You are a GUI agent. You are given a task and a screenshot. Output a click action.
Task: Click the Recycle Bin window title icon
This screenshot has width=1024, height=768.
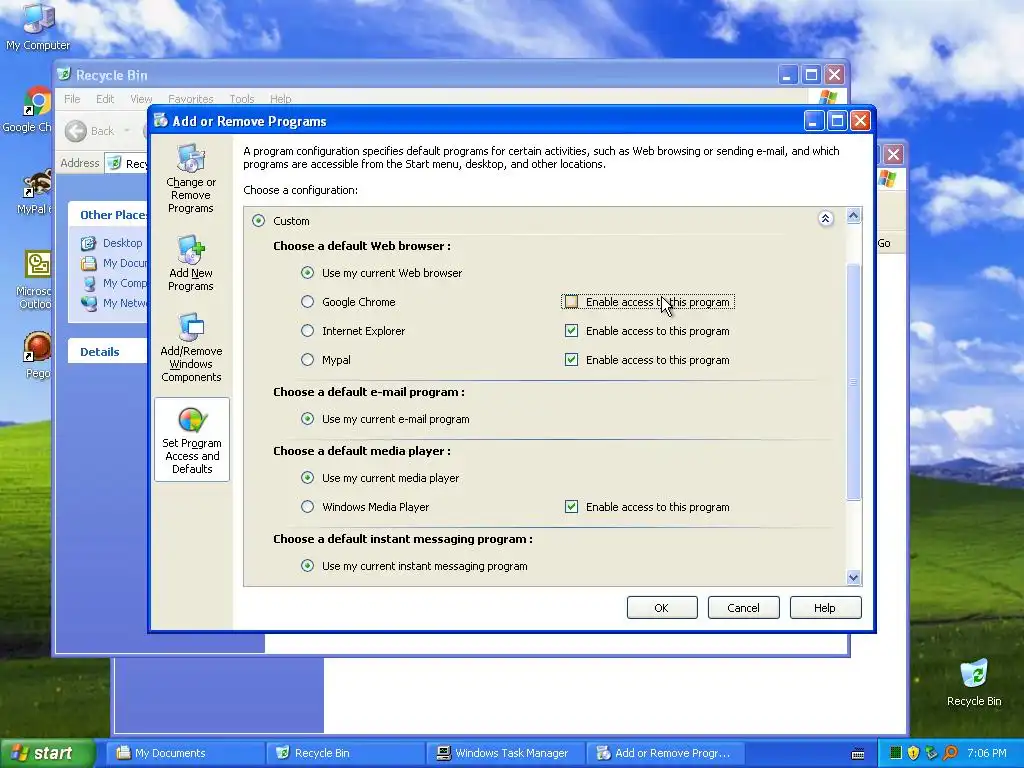[x=64, y=74]
